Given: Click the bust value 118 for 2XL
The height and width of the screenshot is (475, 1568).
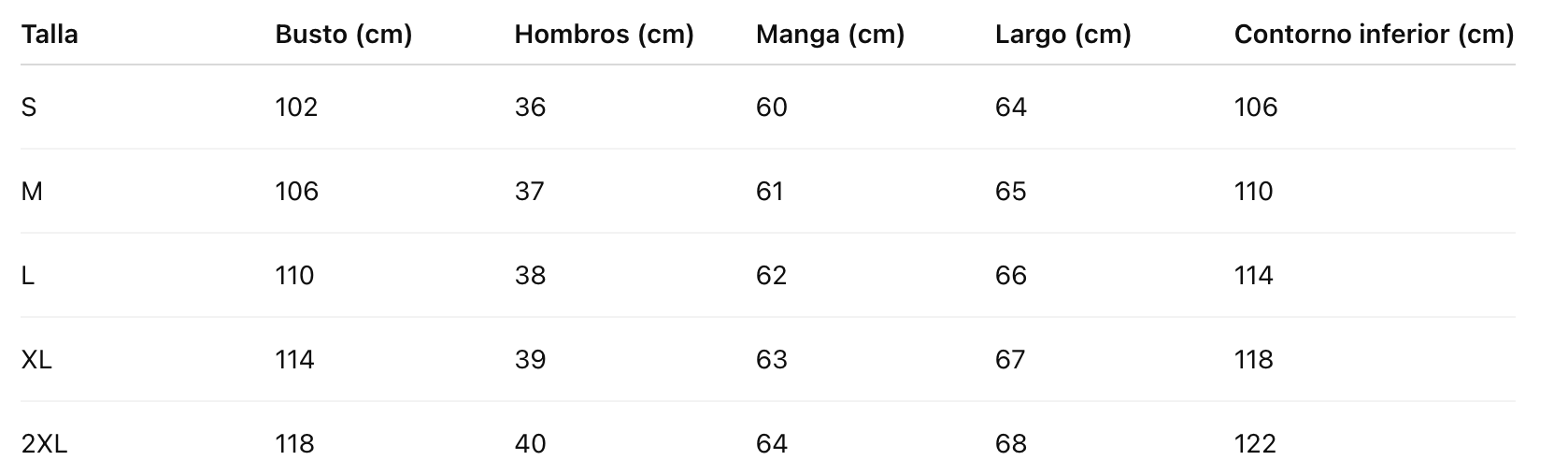Looking at the screenshot, I should pos(294,444).
